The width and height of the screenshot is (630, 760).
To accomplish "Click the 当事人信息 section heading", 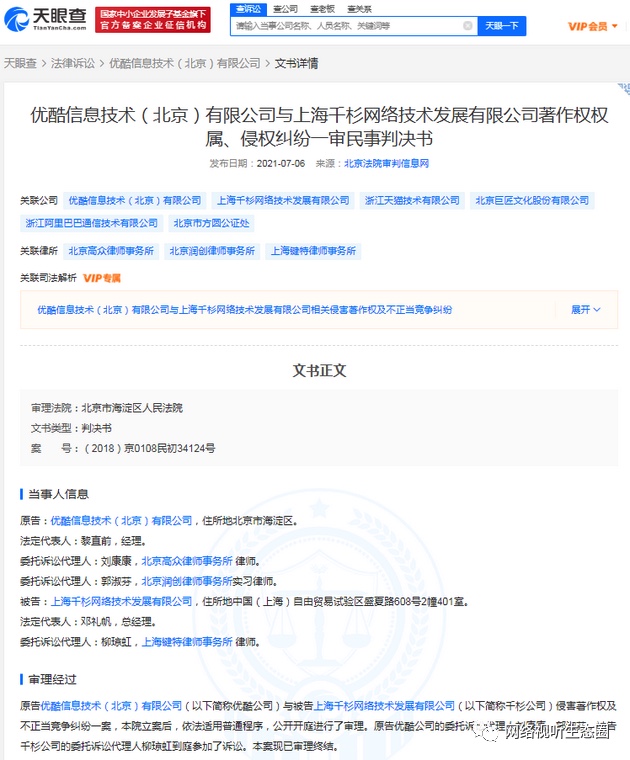I will click(58, 494).
